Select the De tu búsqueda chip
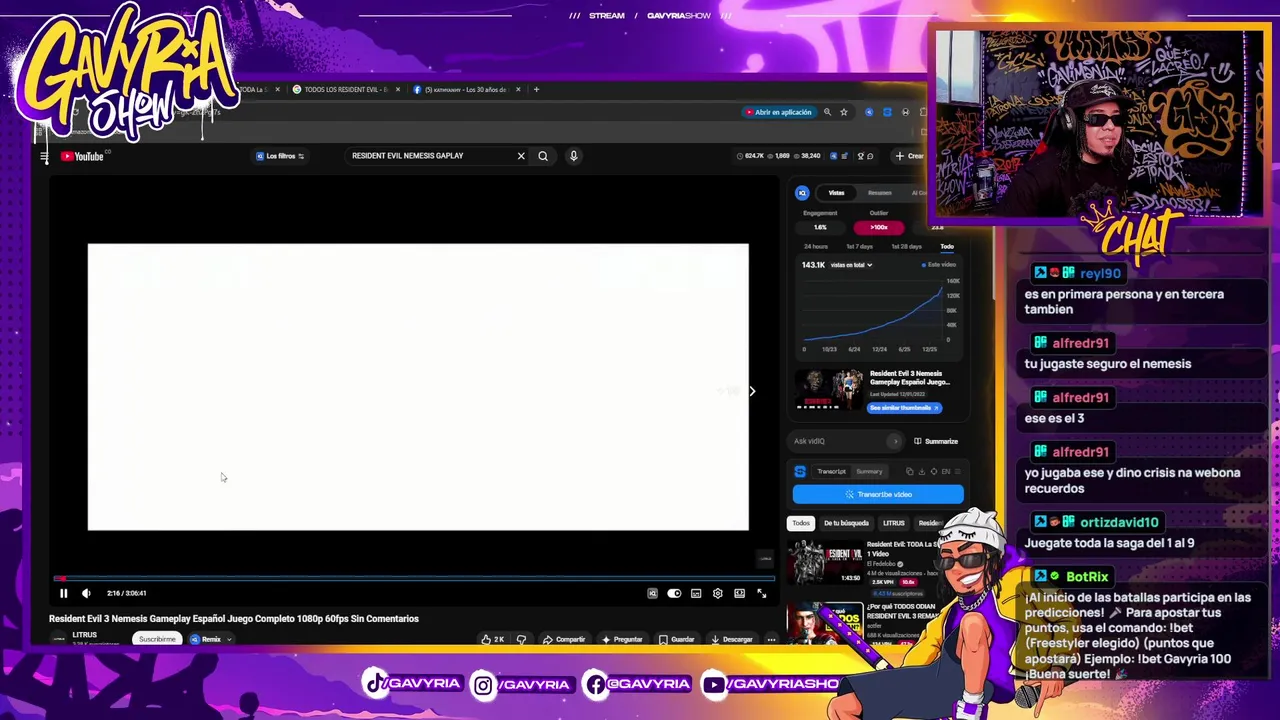 coord(846,523)
